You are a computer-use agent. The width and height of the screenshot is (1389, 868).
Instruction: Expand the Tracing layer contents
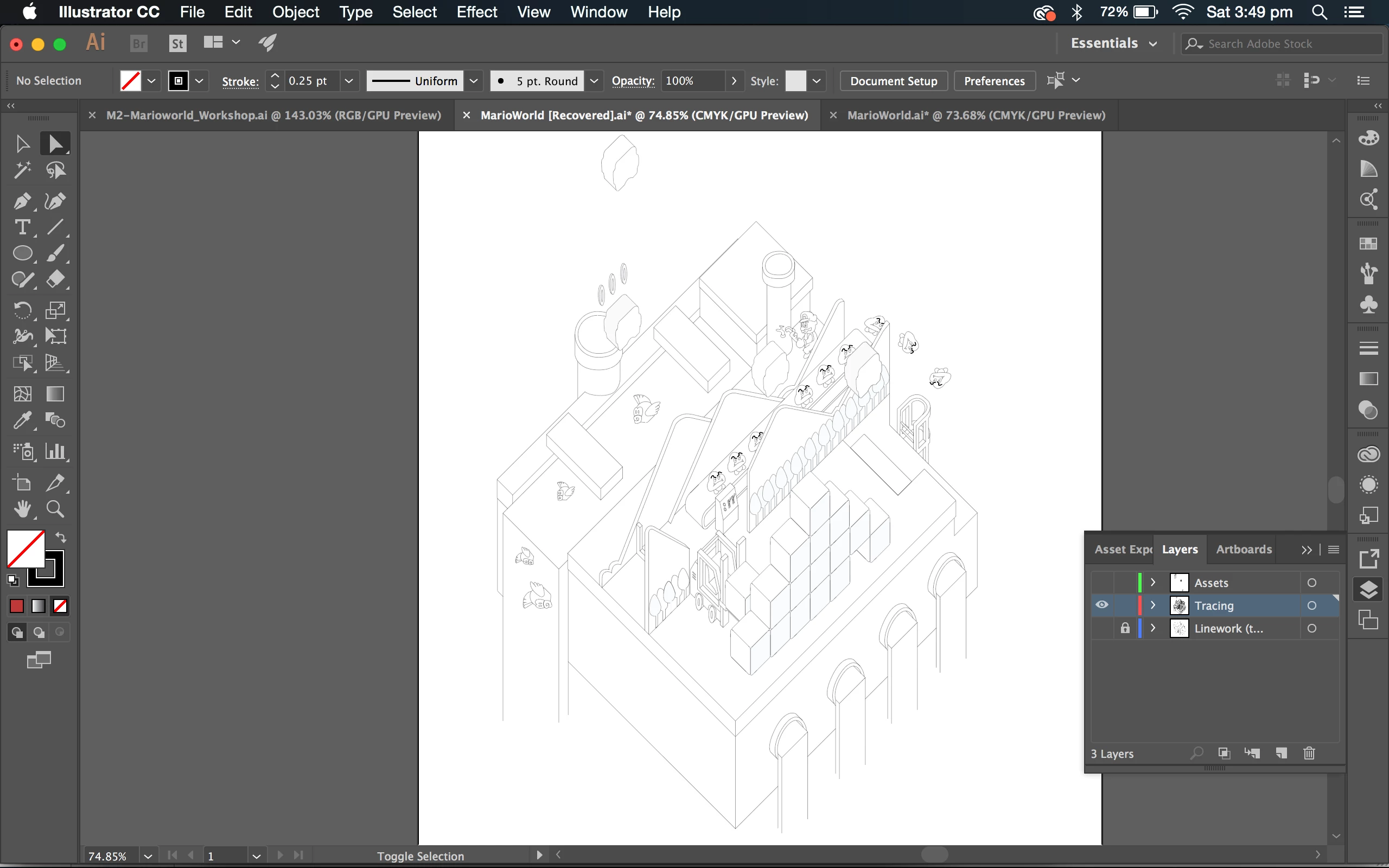[1153, 605]
